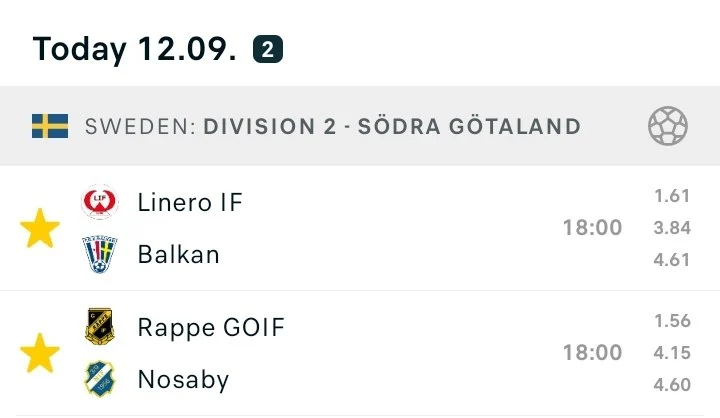This screenshot has height=418, width=720.
Task: Open Linero IF team name
Action: [189, 203]
